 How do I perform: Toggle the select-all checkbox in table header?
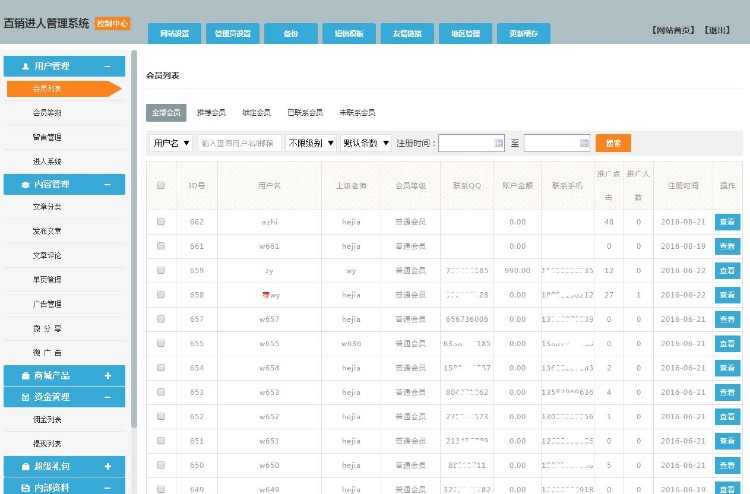tap(161, 185)
